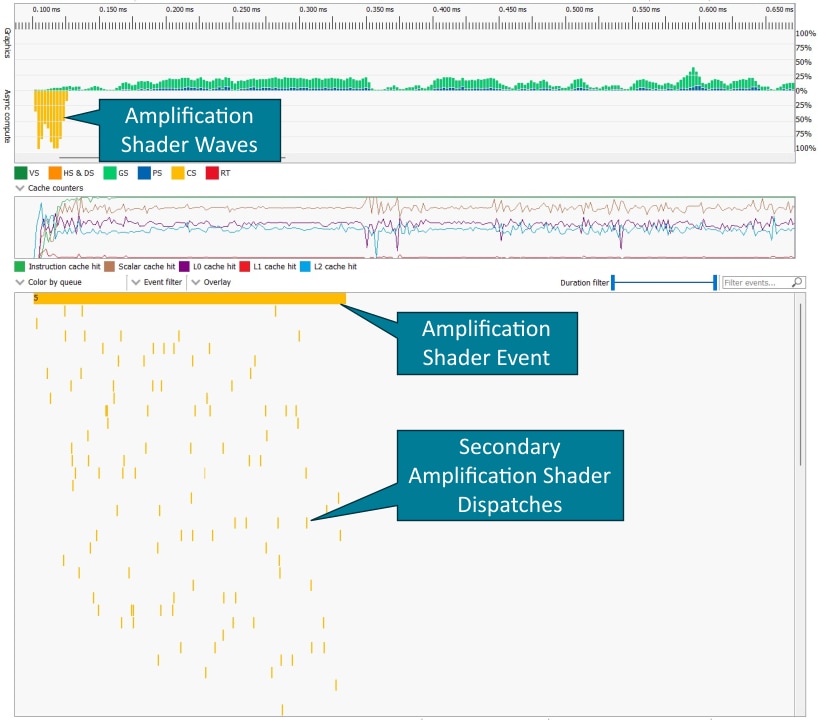Click the Duration filter left slider handle
This screenshot has height=720, width=818.
(612, 283)
